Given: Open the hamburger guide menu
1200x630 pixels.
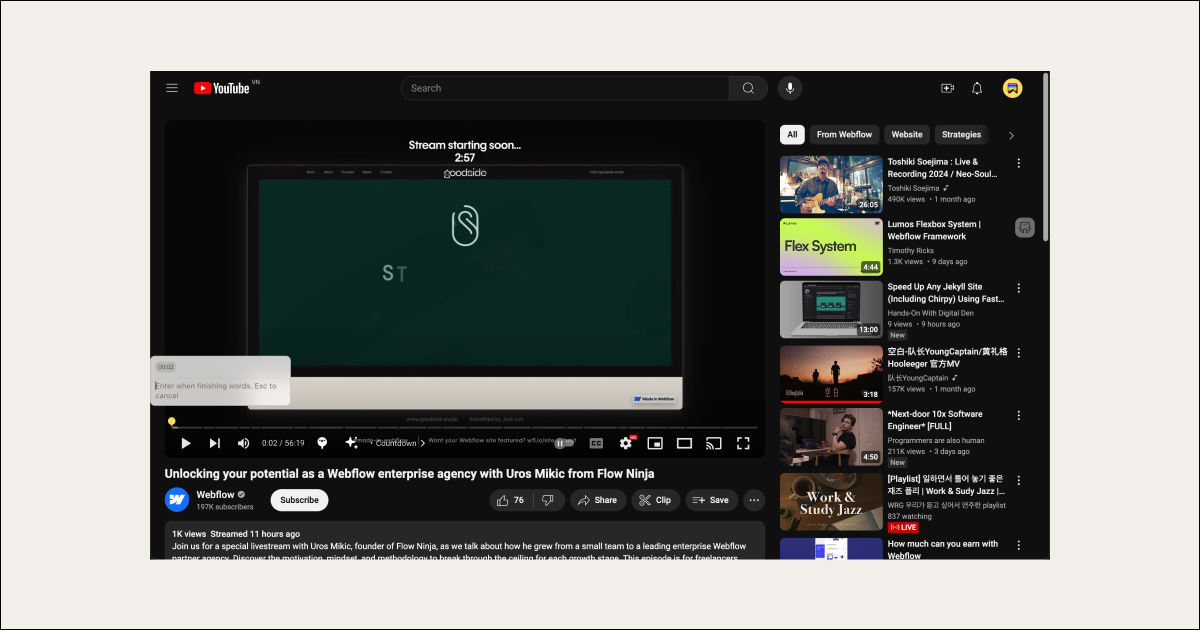Looking at the screenshot, I should point(172,88).
